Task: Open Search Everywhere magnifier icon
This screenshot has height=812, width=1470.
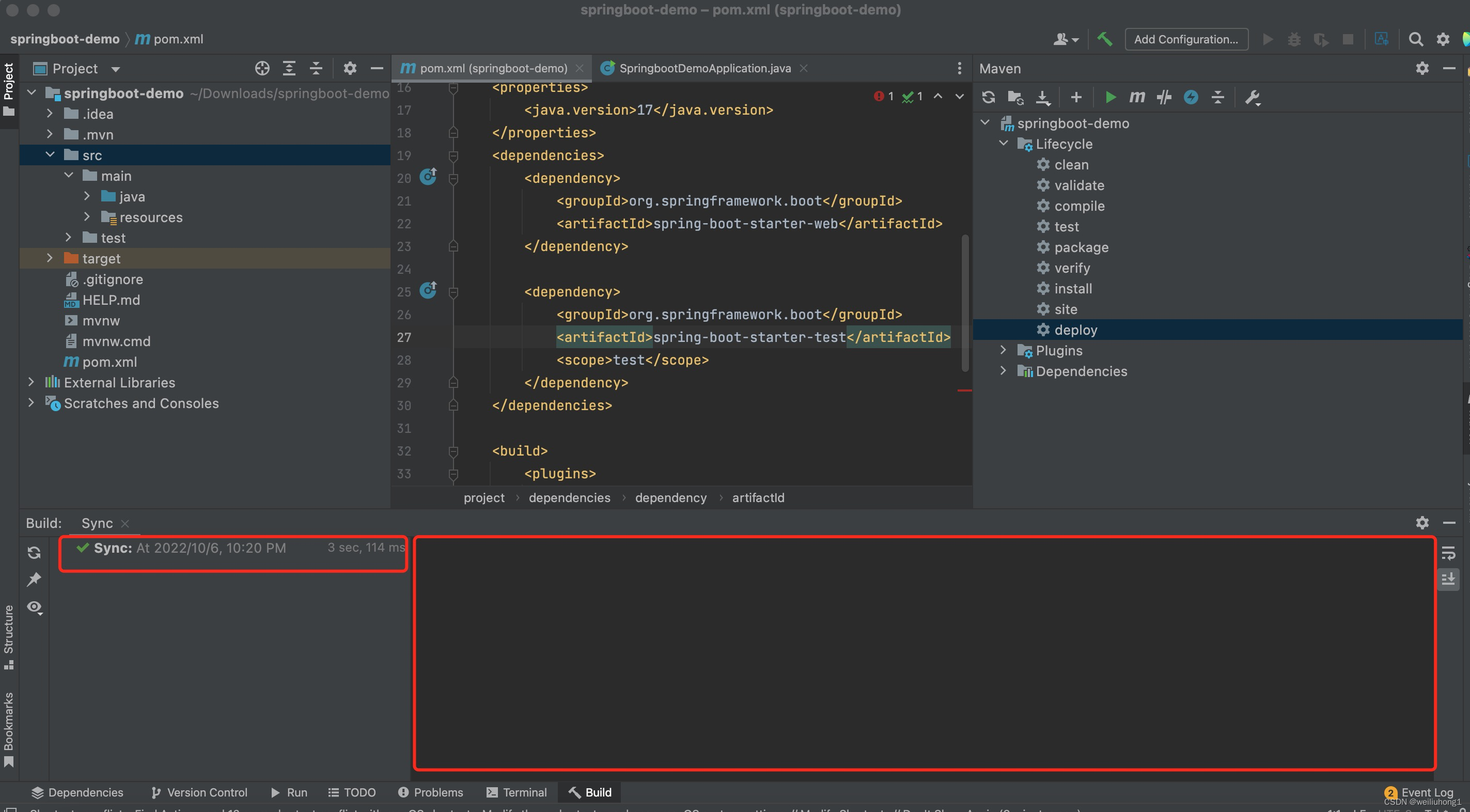Action: click(1416, 39)
